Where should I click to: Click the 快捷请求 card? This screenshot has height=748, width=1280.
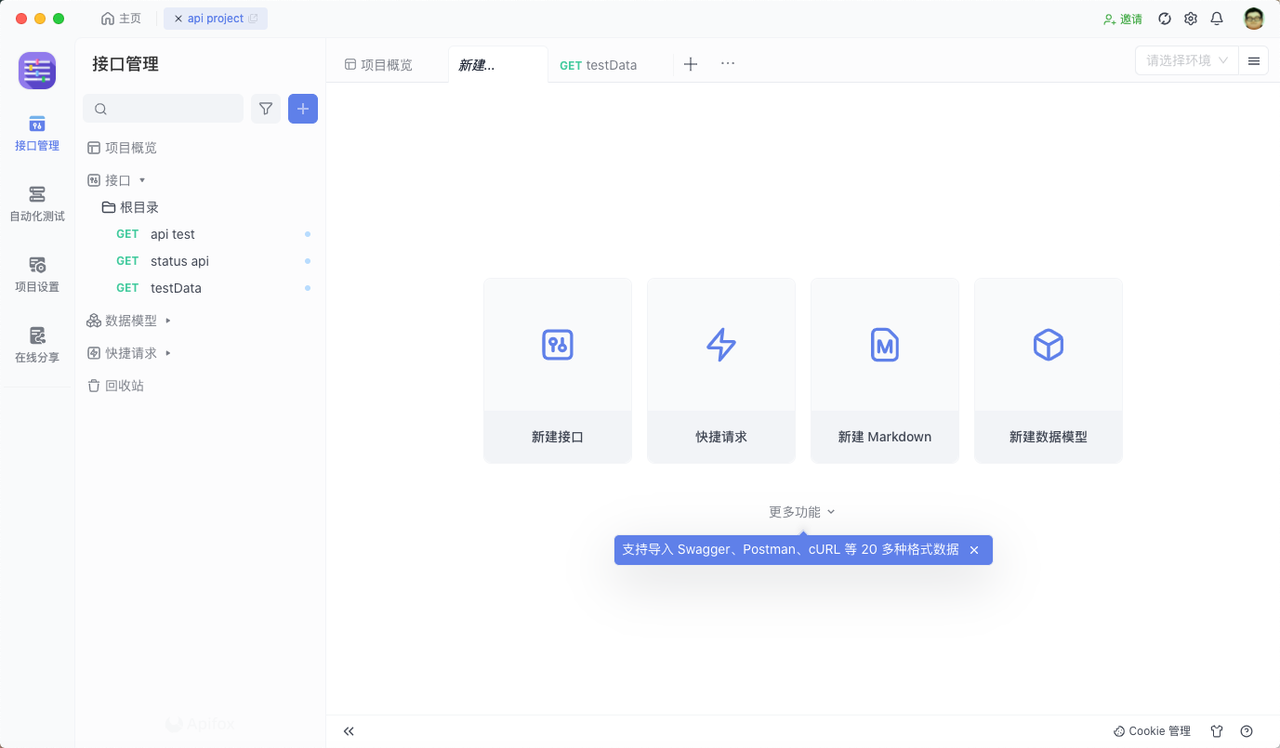[x=721, y=371]
